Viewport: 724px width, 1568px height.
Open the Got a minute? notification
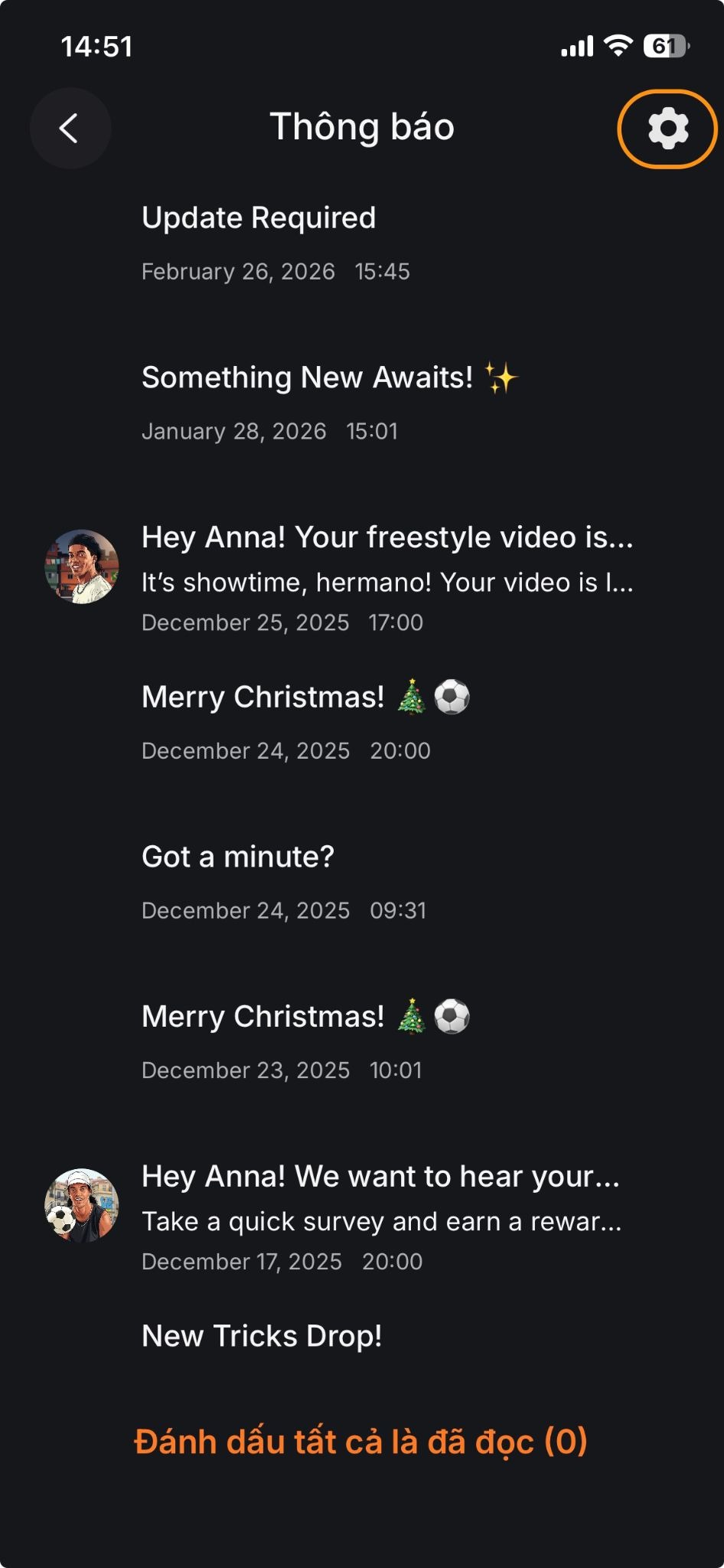238,857
